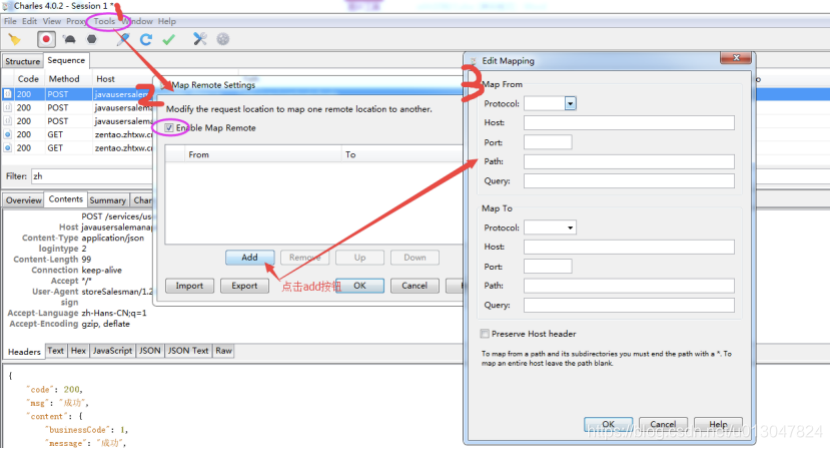Viewport: 832px width, 450px height.
Task: Click the Map To Path field
Action: pyautogui.click(x=629, y=285)
